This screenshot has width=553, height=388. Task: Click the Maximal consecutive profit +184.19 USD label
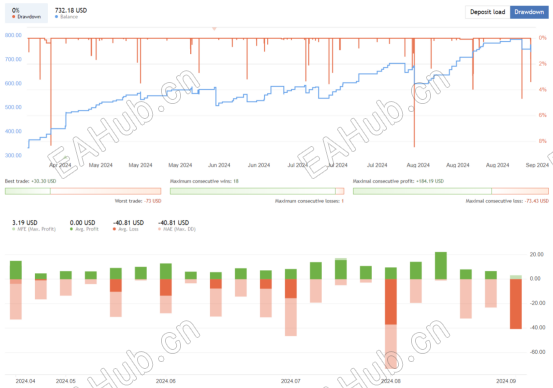click(399, 181)
